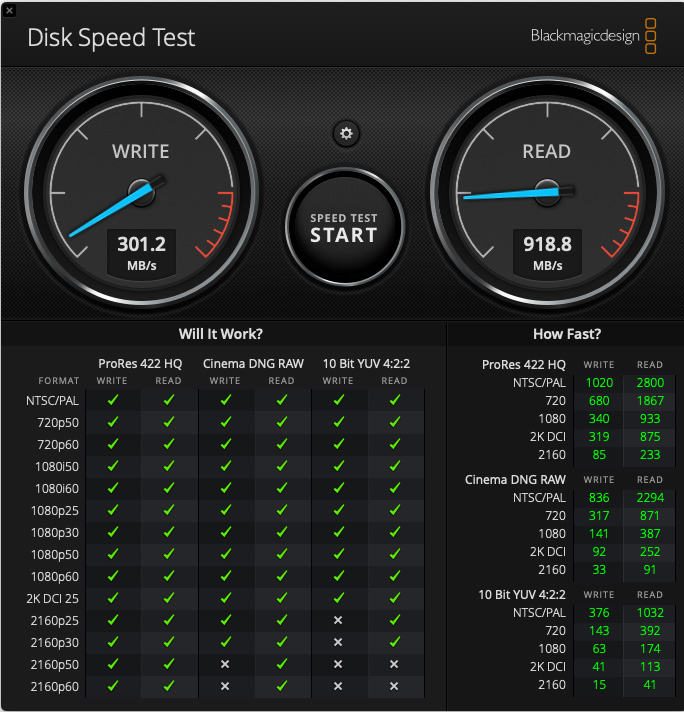Click the ProRes write checkmark for NTSC/PAL

click(113, 400)
